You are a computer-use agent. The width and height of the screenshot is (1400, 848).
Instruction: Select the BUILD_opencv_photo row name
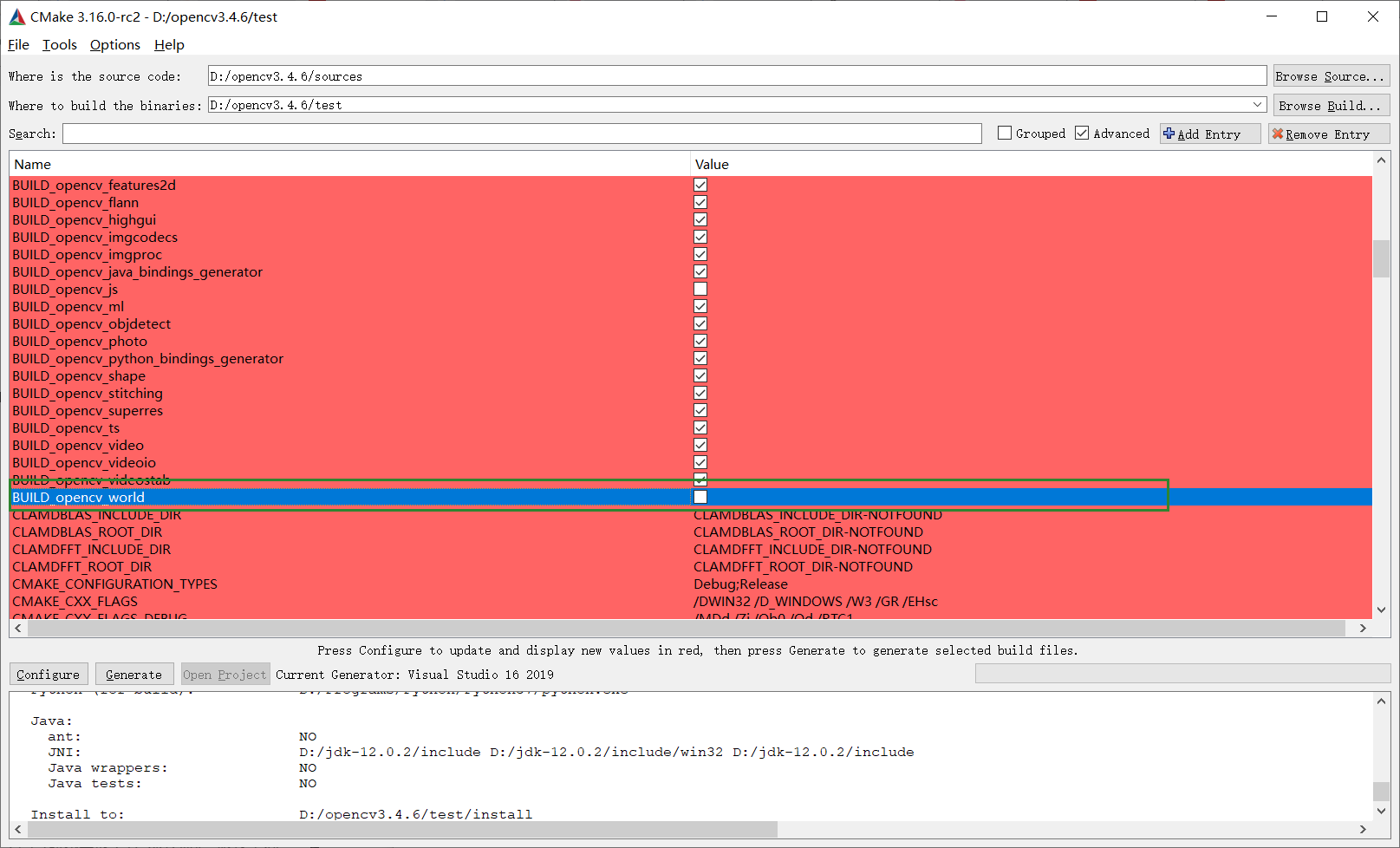click(x=80, y=341)
